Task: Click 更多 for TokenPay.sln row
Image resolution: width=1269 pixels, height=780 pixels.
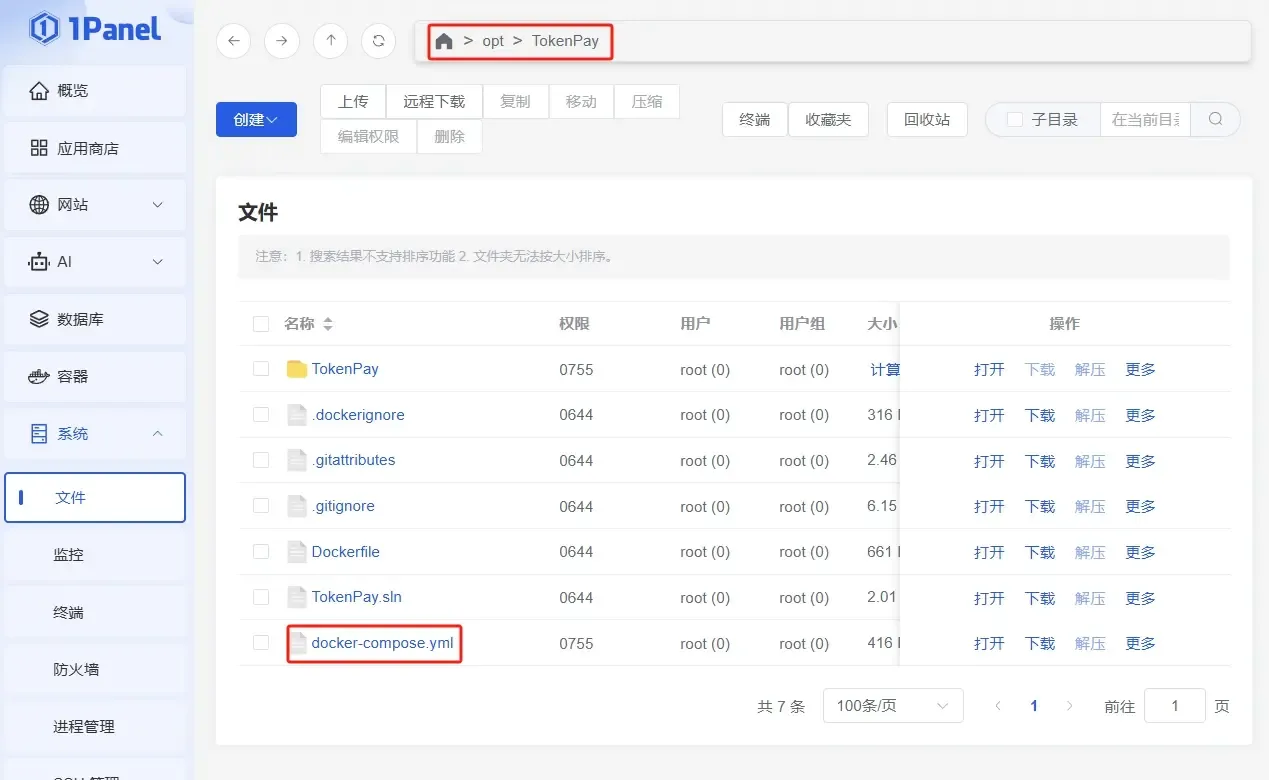Action: 1140,598
